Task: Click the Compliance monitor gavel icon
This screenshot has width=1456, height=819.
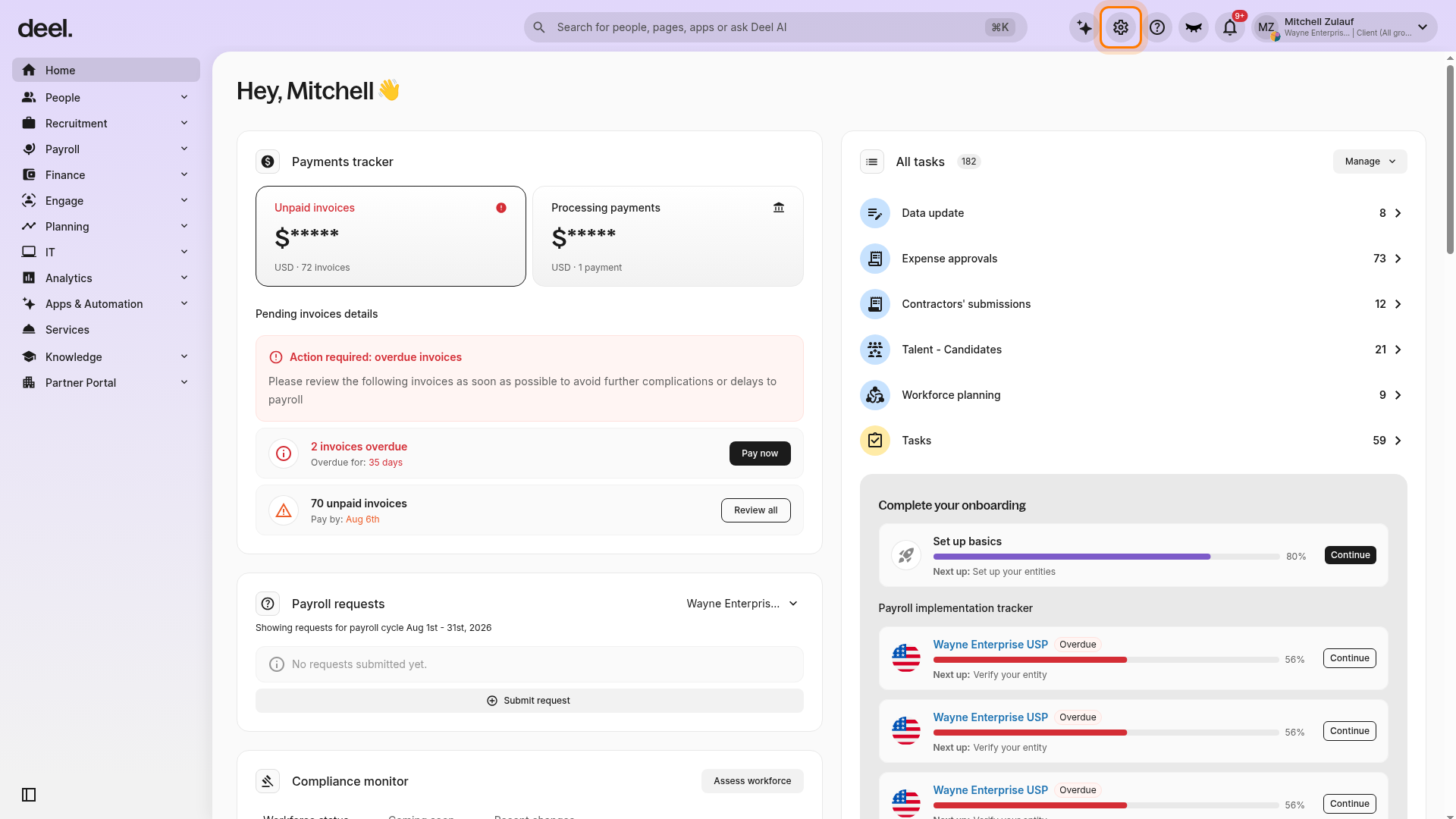Action: point(268,781)
